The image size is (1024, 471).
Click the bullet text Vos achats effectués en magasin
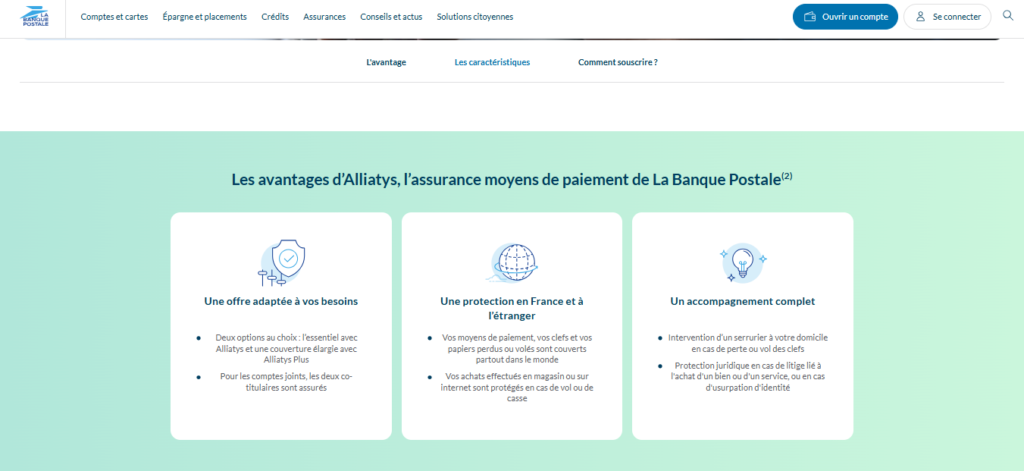(517, 387)
